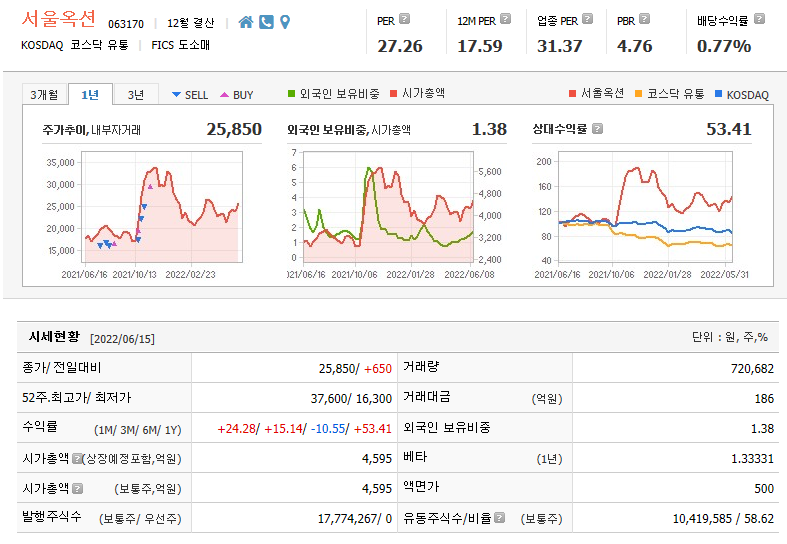This screenshot has height=544, width=787.
Task: Click blue KOSDAQ legend swatch
Action: [718, 93]
